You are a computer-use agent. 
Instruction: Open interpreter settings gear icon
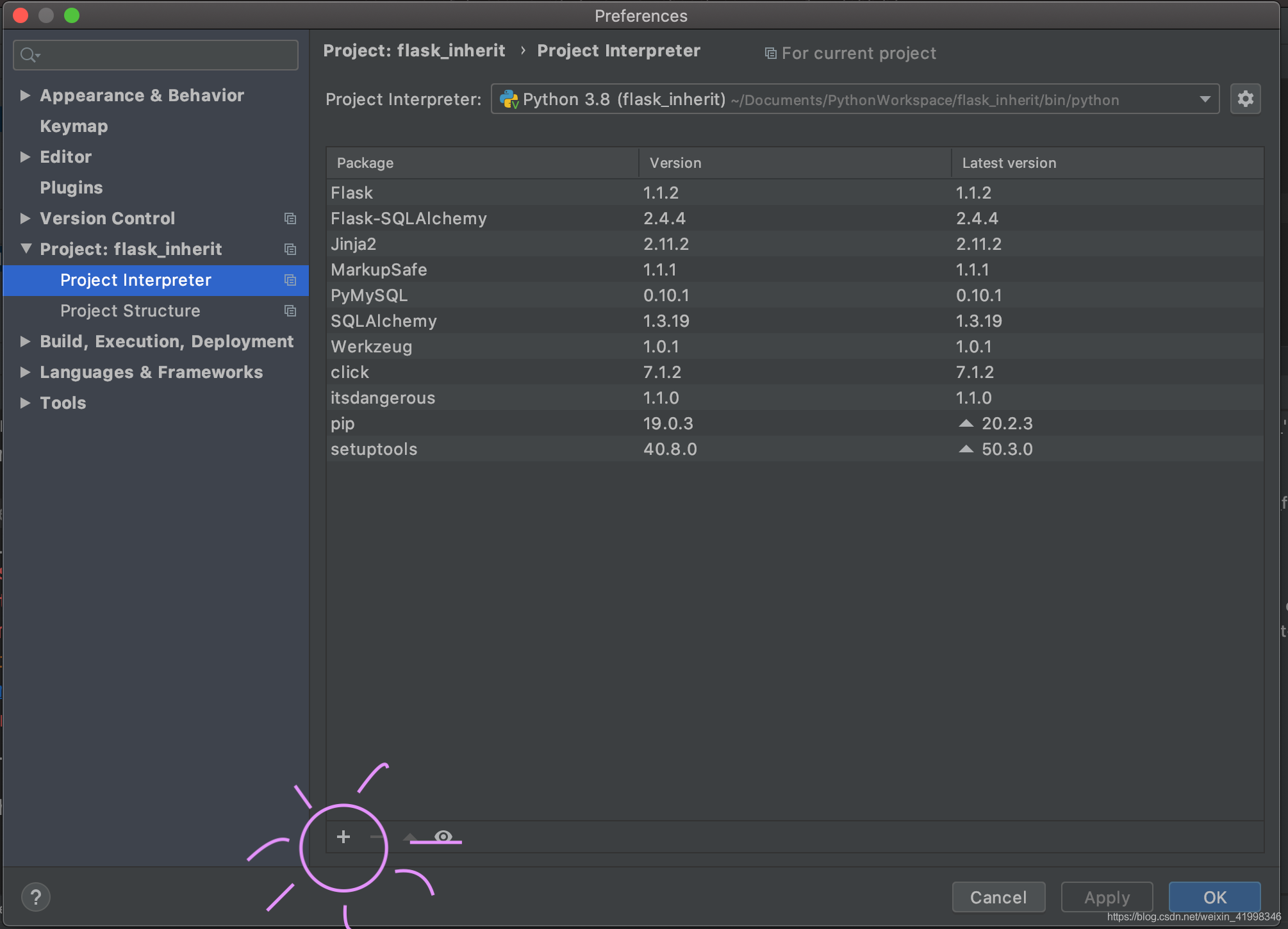tap(1245, 99)
